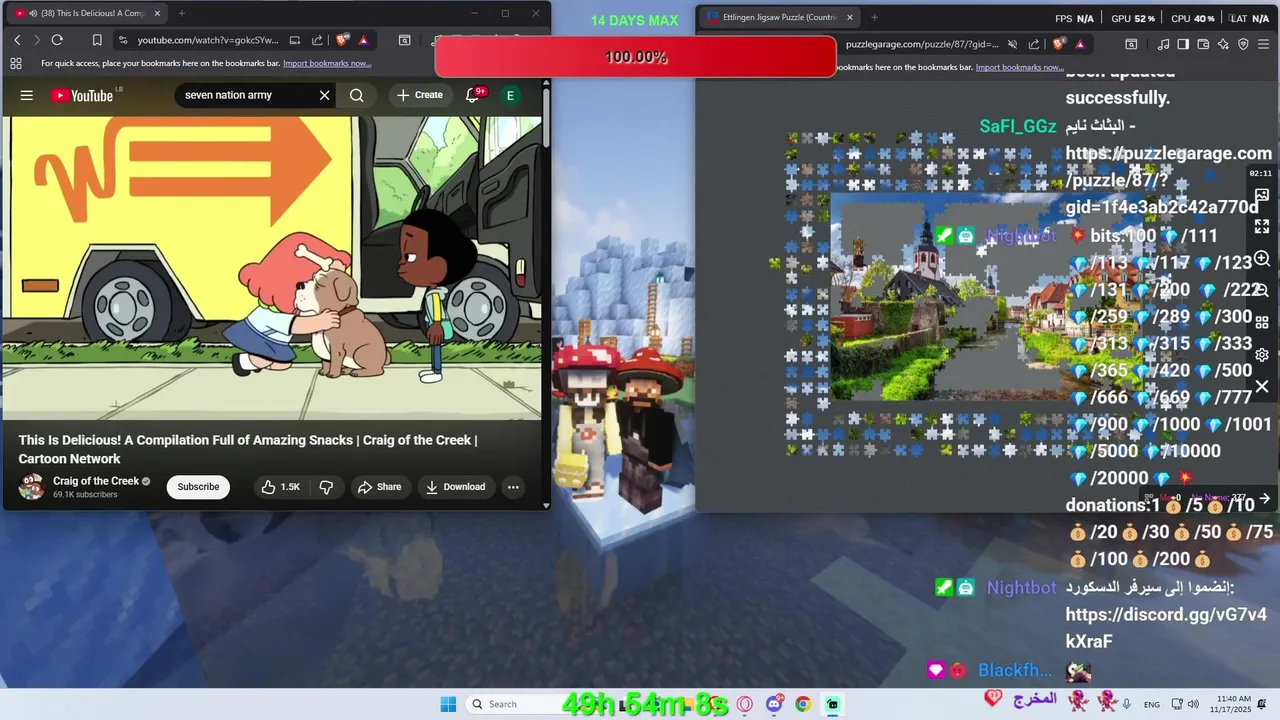The width and height of the screenshot is (1280, 720).
Task: Dislike the Craig of the Creek video
Action: click(x=326, y=487)
